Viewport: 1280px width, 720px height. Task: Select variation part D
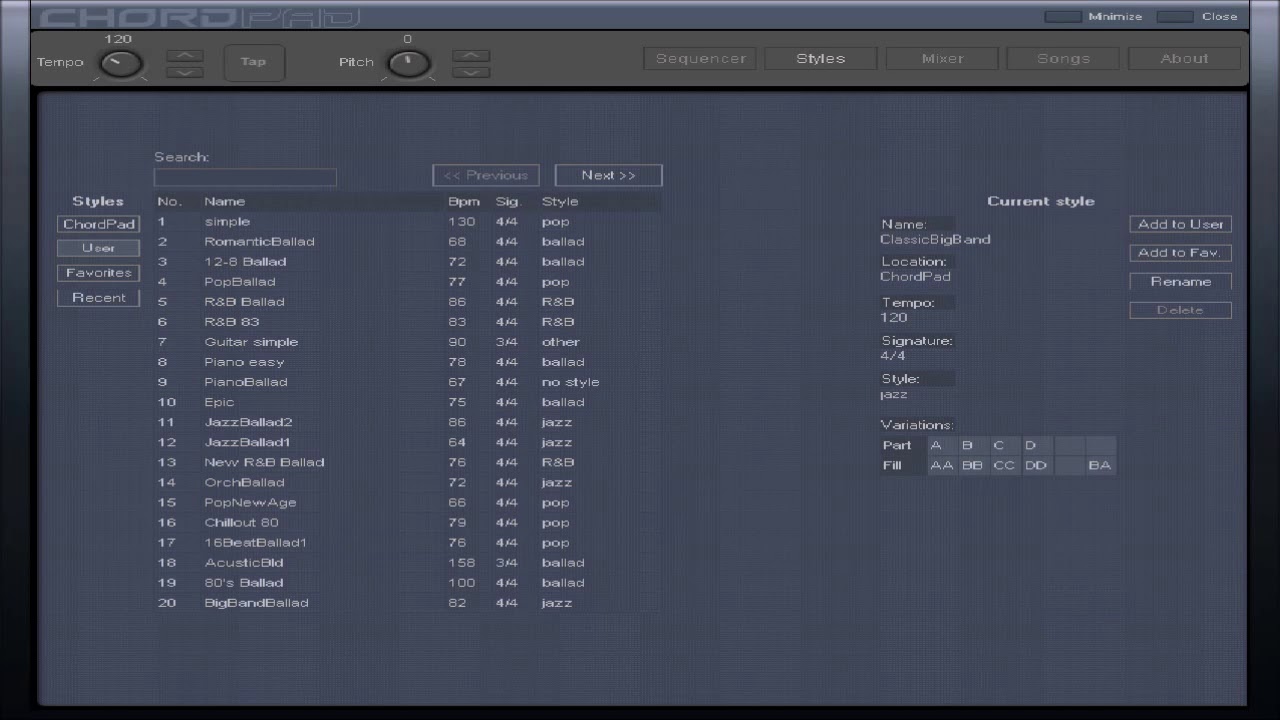[x=1037, y=445]
